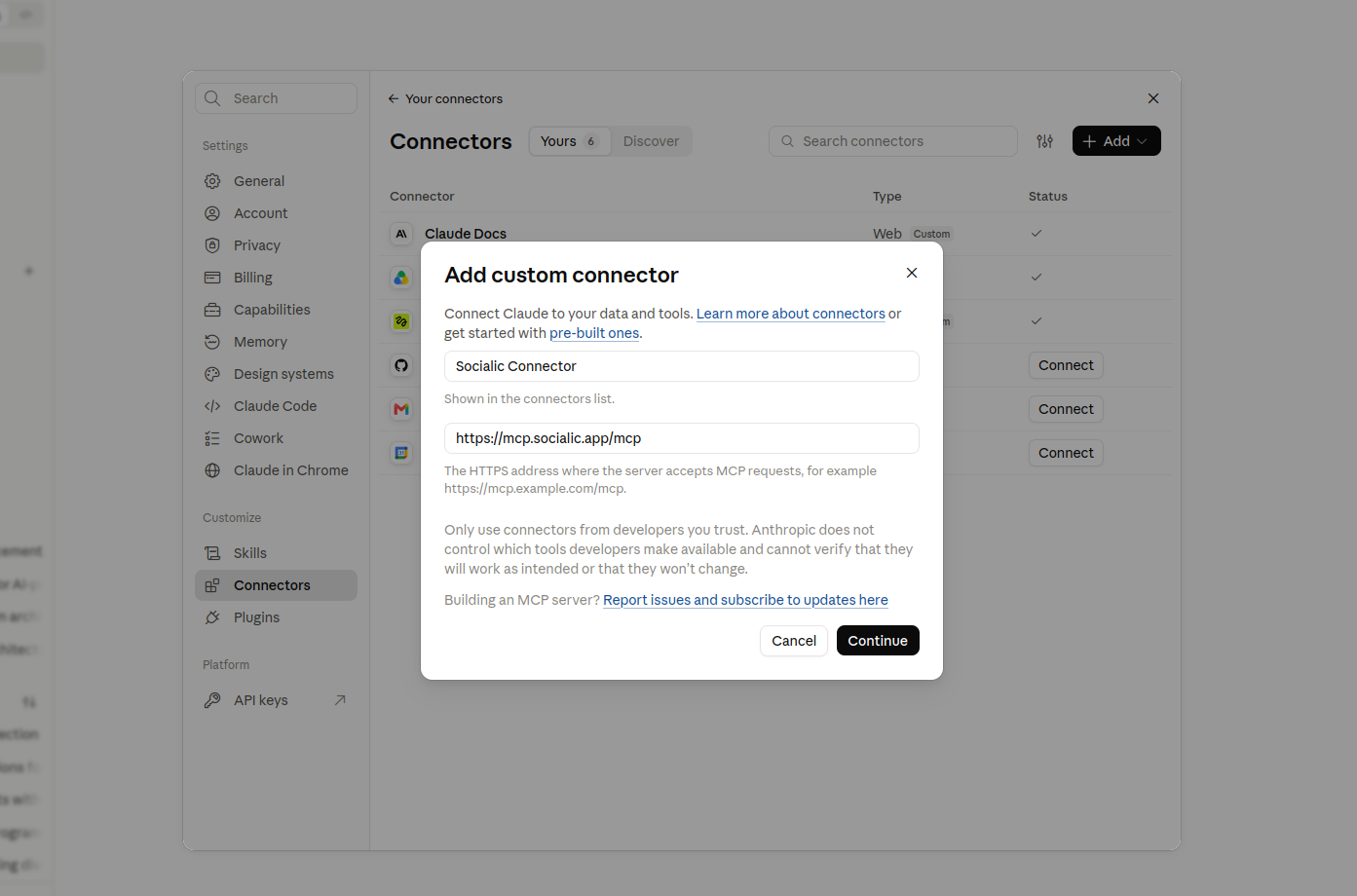Switch to the Discover tab
Image resolution: width=1357 pixels, height=896 pixels.
coord(651,141)
